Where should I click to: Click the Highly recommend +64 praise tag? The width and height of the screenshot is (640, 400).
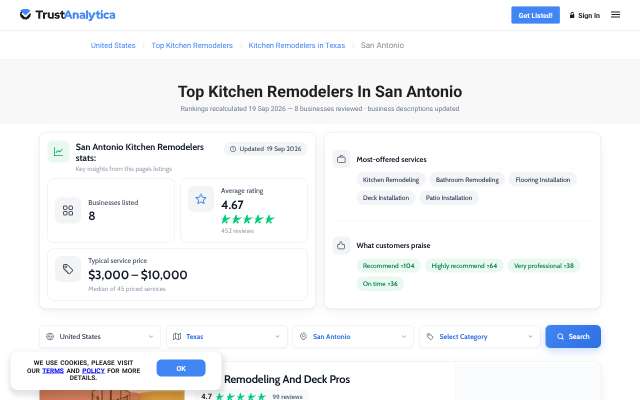pyautogui.click(x=464, y=266)
